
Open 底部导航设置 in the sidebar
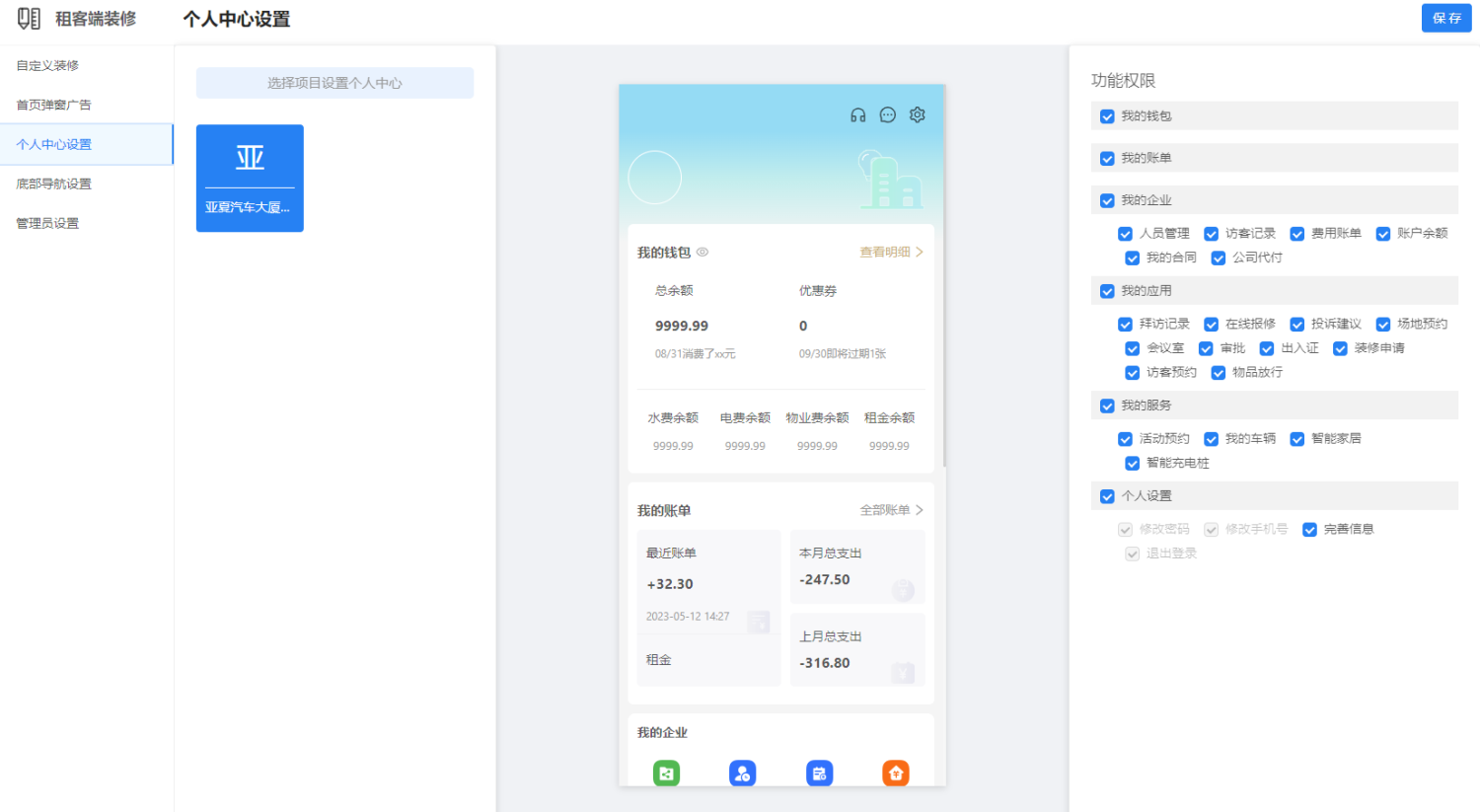click(x=54, y=184)
